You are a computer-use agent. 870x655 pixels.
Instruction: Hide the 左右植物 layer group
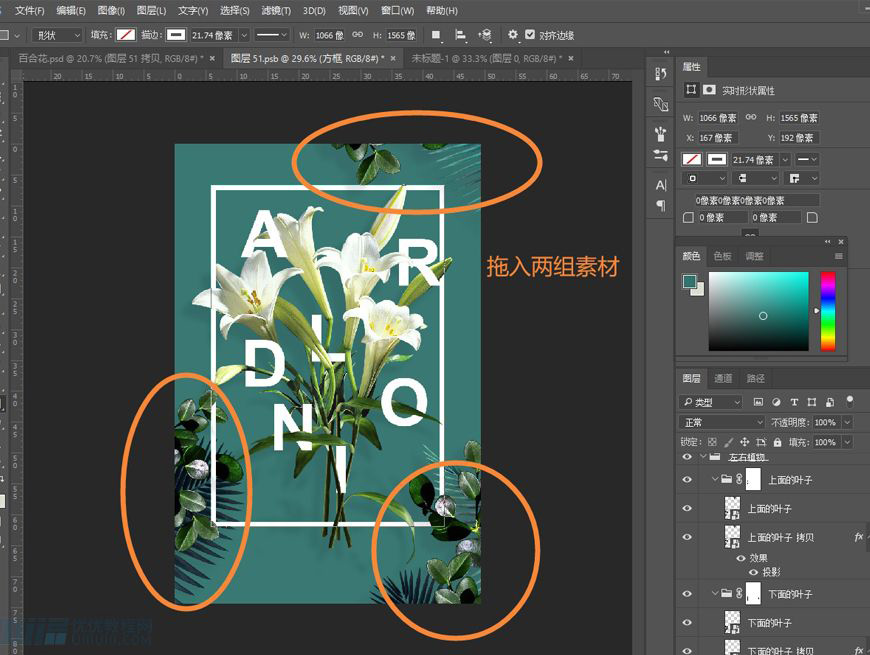pos(685,456)
